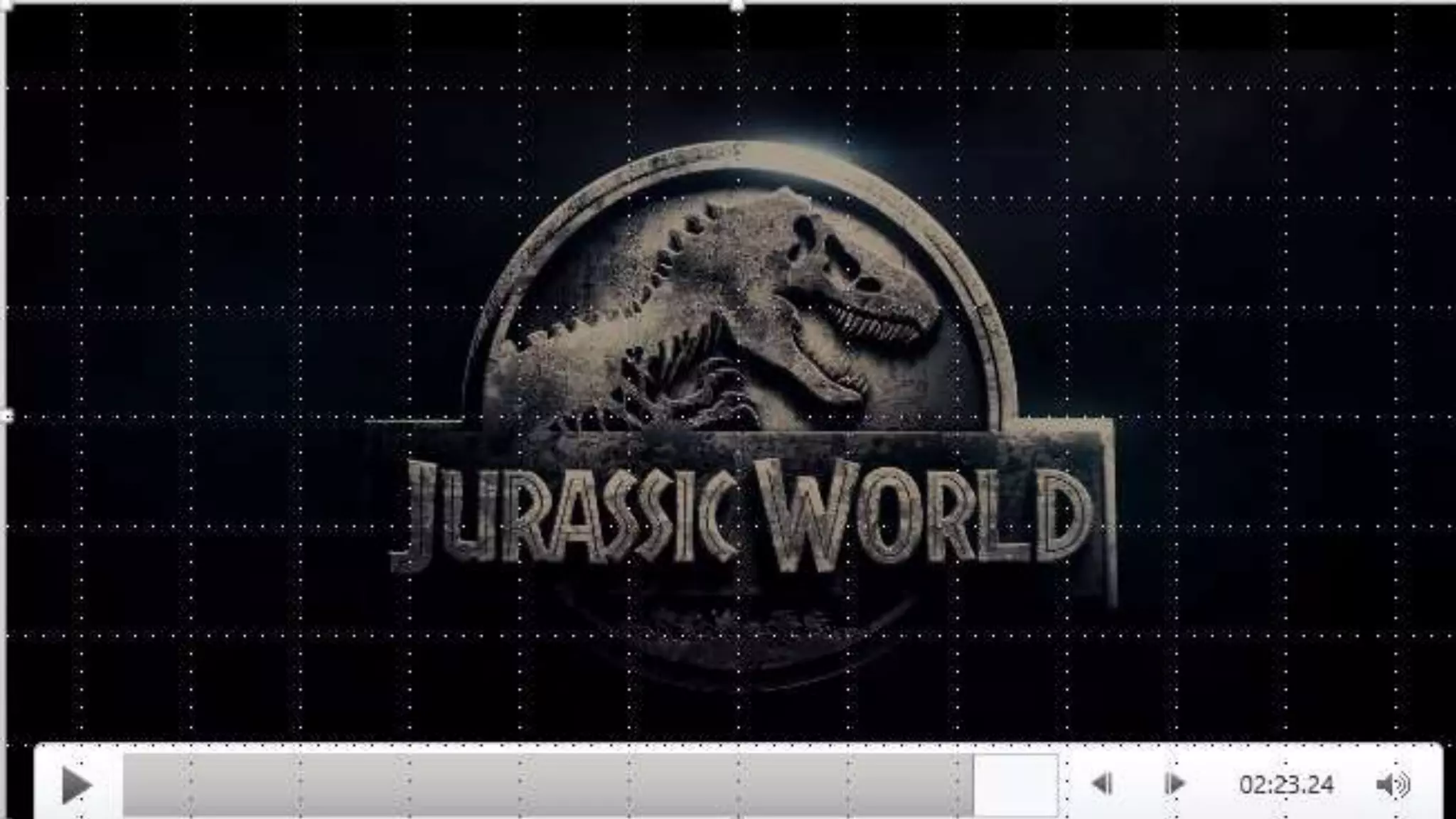The height and width of the screenshot is (819, 1456).
Task: Click the left-middle sizing handle of video
Action: coord(7,416)
